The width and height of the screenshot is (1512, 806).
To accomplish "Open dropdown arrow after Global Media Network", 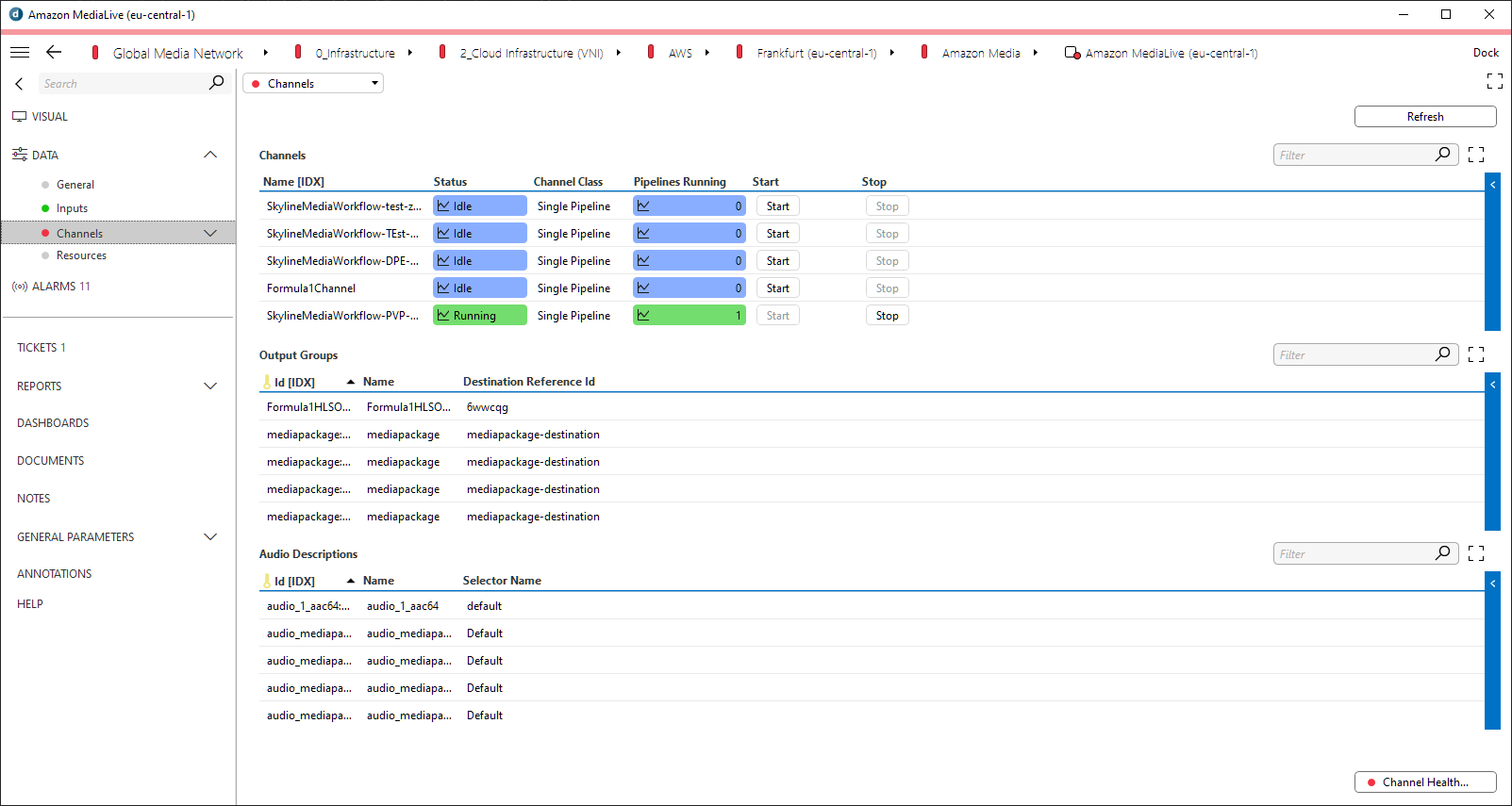I will [x=266, y=53].
